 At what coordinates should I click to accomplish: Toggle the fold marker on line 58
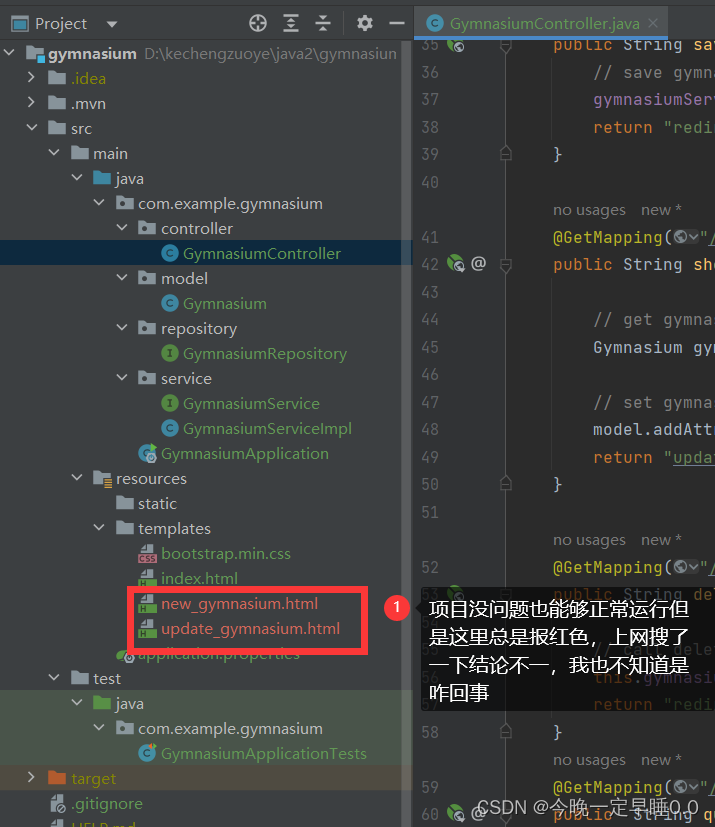point(505,731)
